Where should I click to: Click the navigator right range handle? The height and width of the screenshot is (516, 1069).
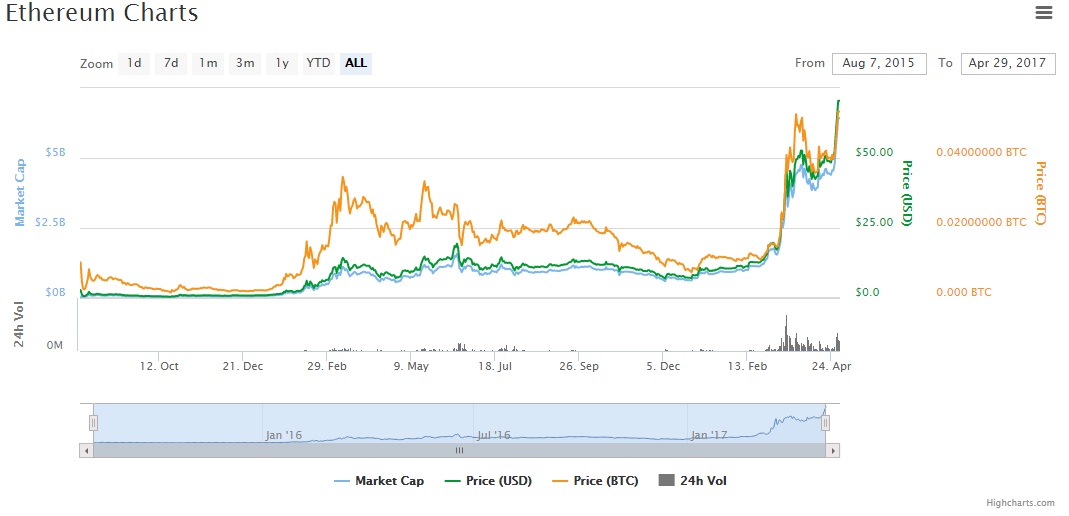tap(825, 423)
